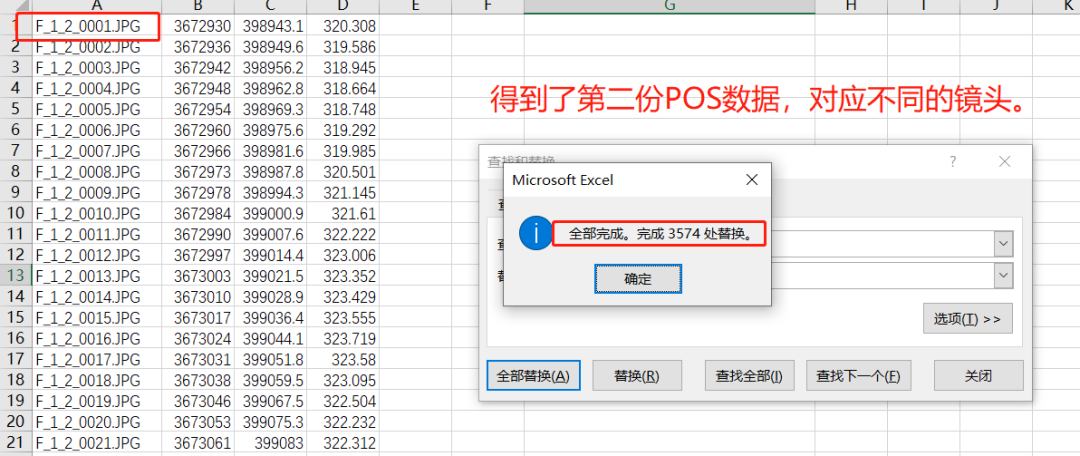
Task: Click the 关闭 button
Action: coord(978,376)
